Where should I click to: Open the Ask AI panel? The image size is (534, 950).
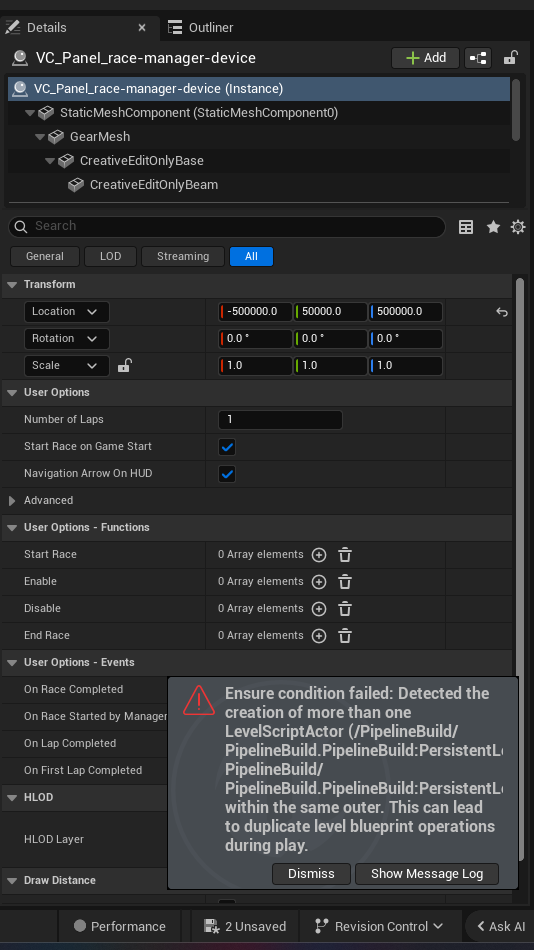click(501, 926)
